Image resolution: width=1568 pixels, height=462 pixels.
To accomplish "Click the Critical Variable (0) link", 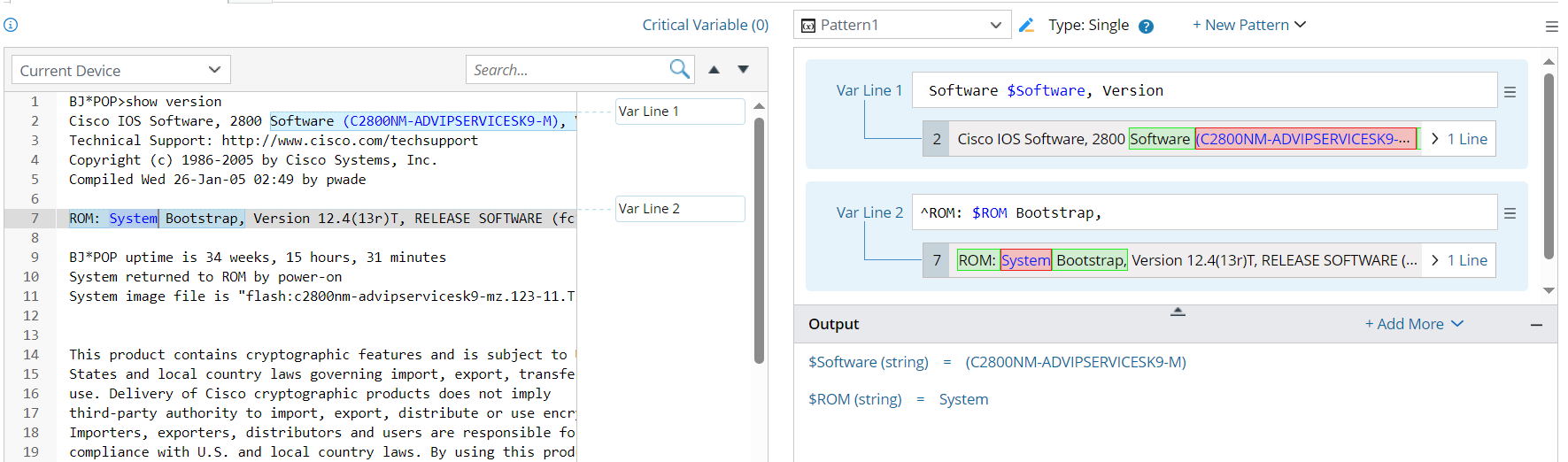I will click(705, 25).
